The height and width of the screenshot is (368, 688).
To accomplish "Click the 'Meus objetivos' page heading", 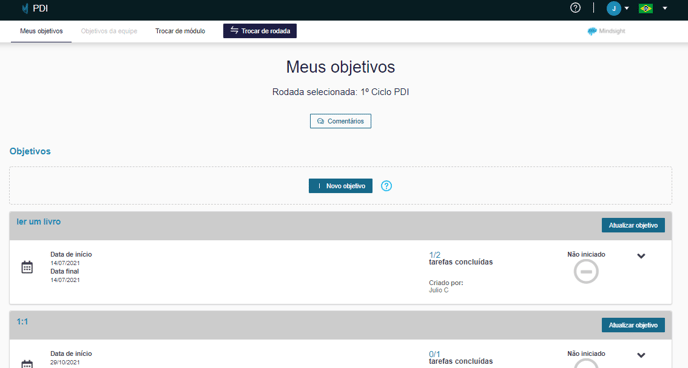I will click(340, 67).
